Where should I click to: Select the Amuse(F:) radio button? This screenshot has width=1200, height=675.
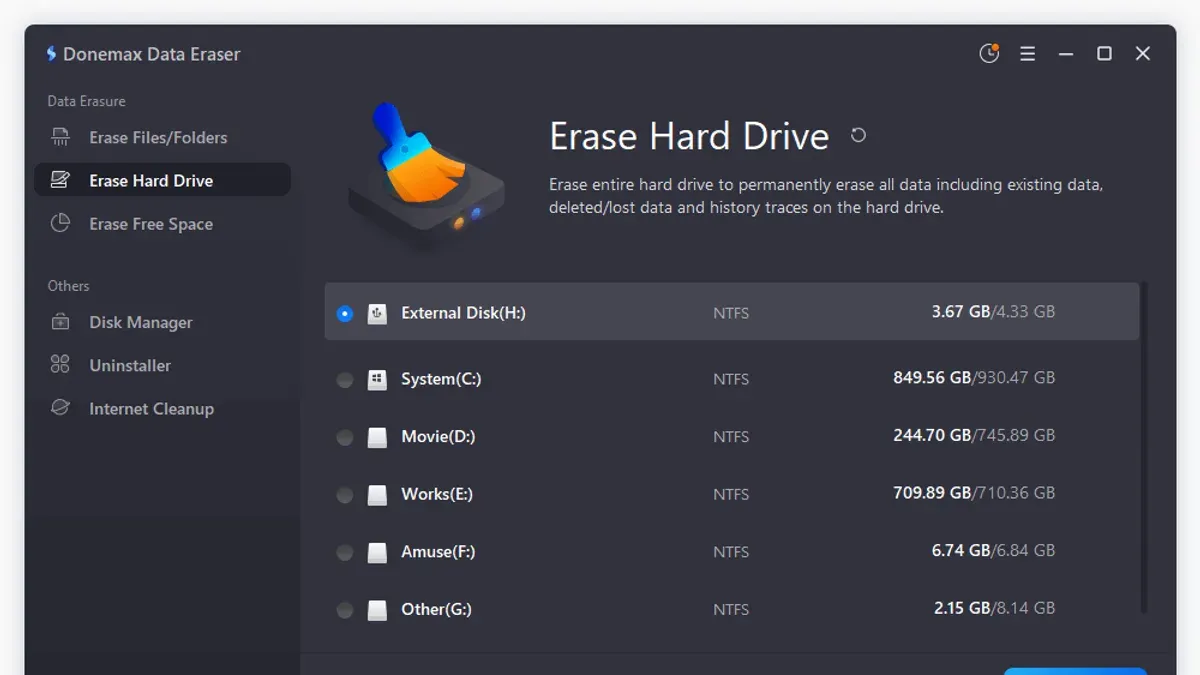click(x=345, y=552)
